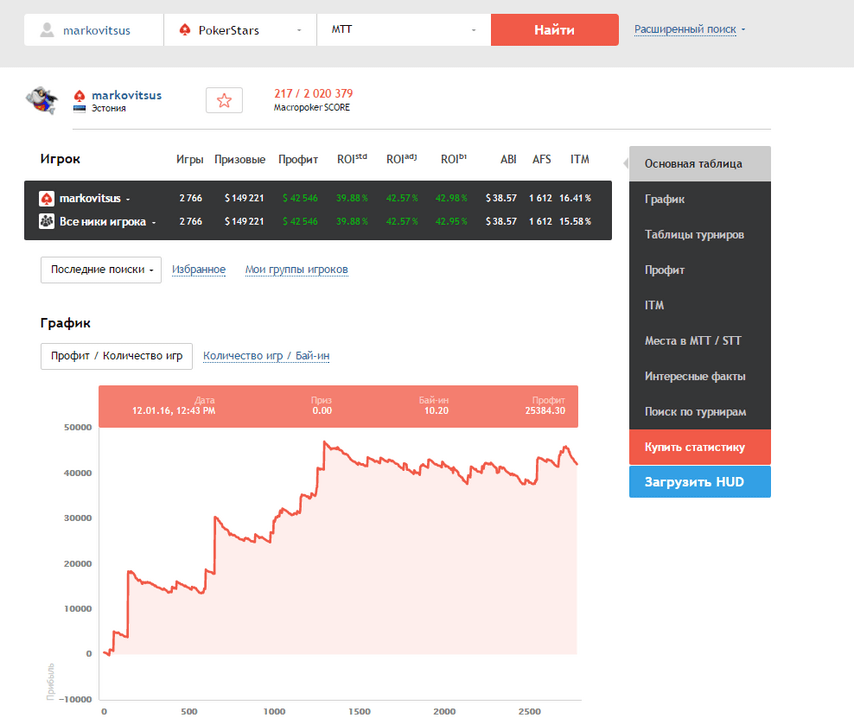Viewport: 854px width, 718px height.
Task: Click the ITM column header in table
Action: point(580,160)
